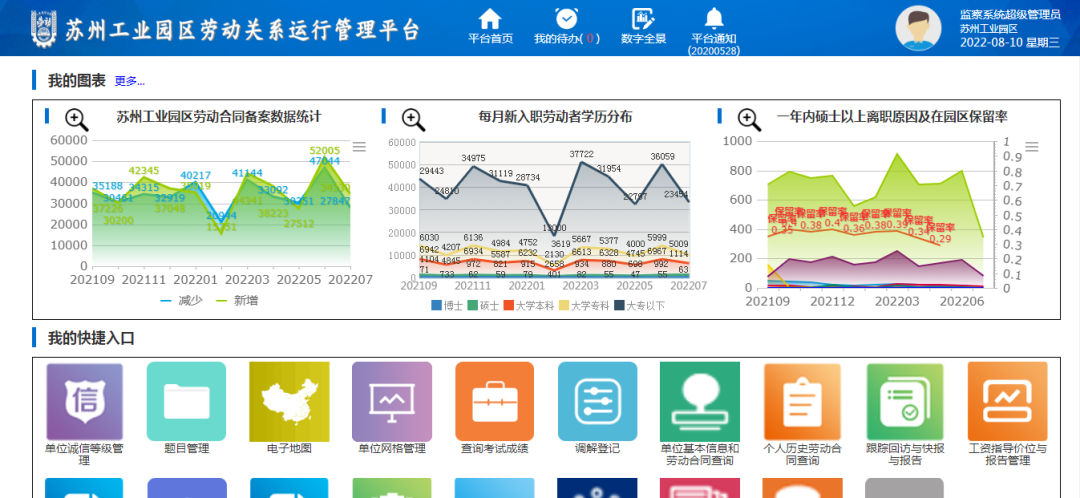The width and height of the screenshot is (1080, 498).
Task: Zoom the 每月新入职劳动者学历分布 chart magnifier
Action: tap(413, 119)
